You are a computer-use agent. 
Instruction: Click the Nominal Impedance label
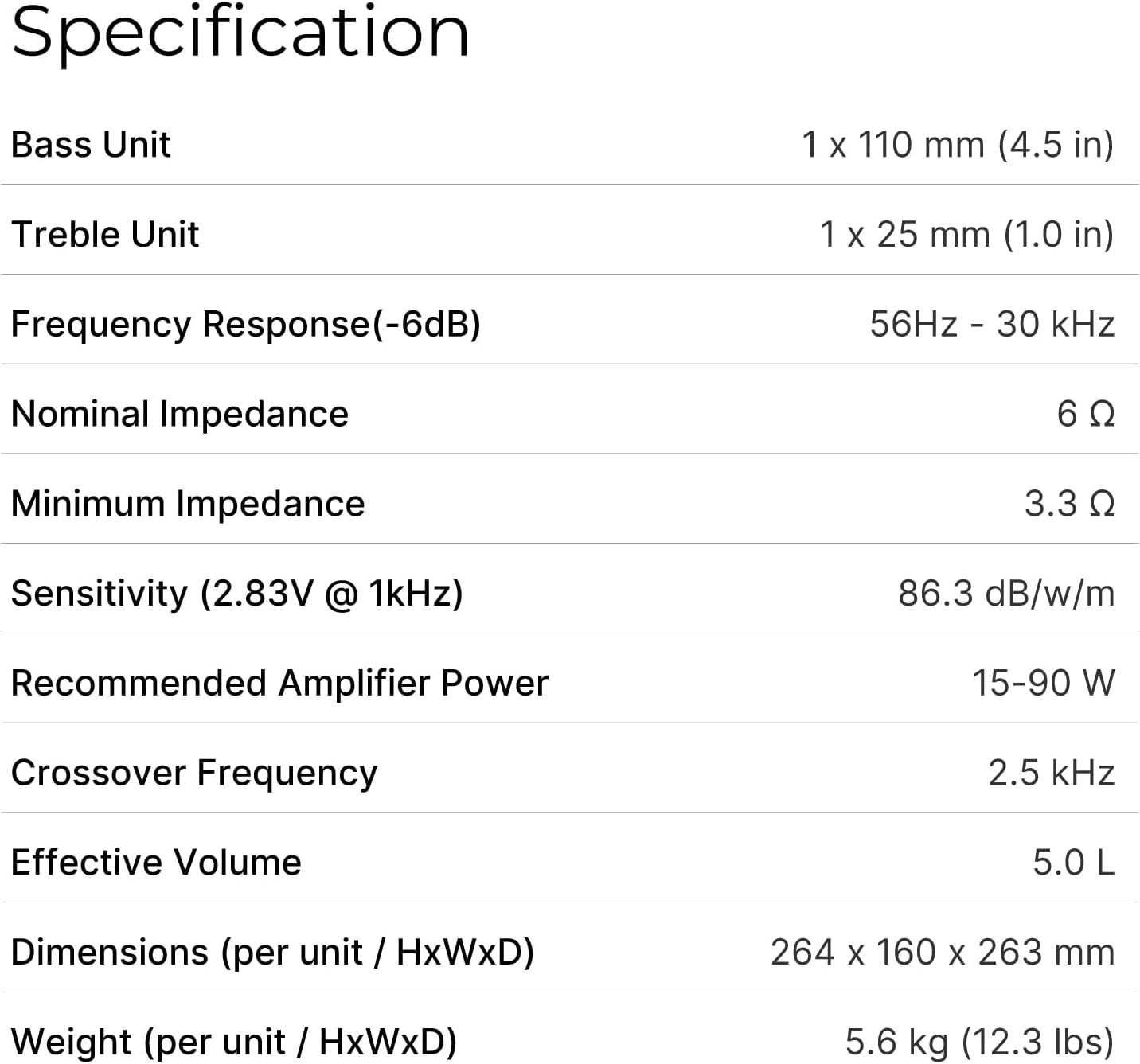(180, 414)
